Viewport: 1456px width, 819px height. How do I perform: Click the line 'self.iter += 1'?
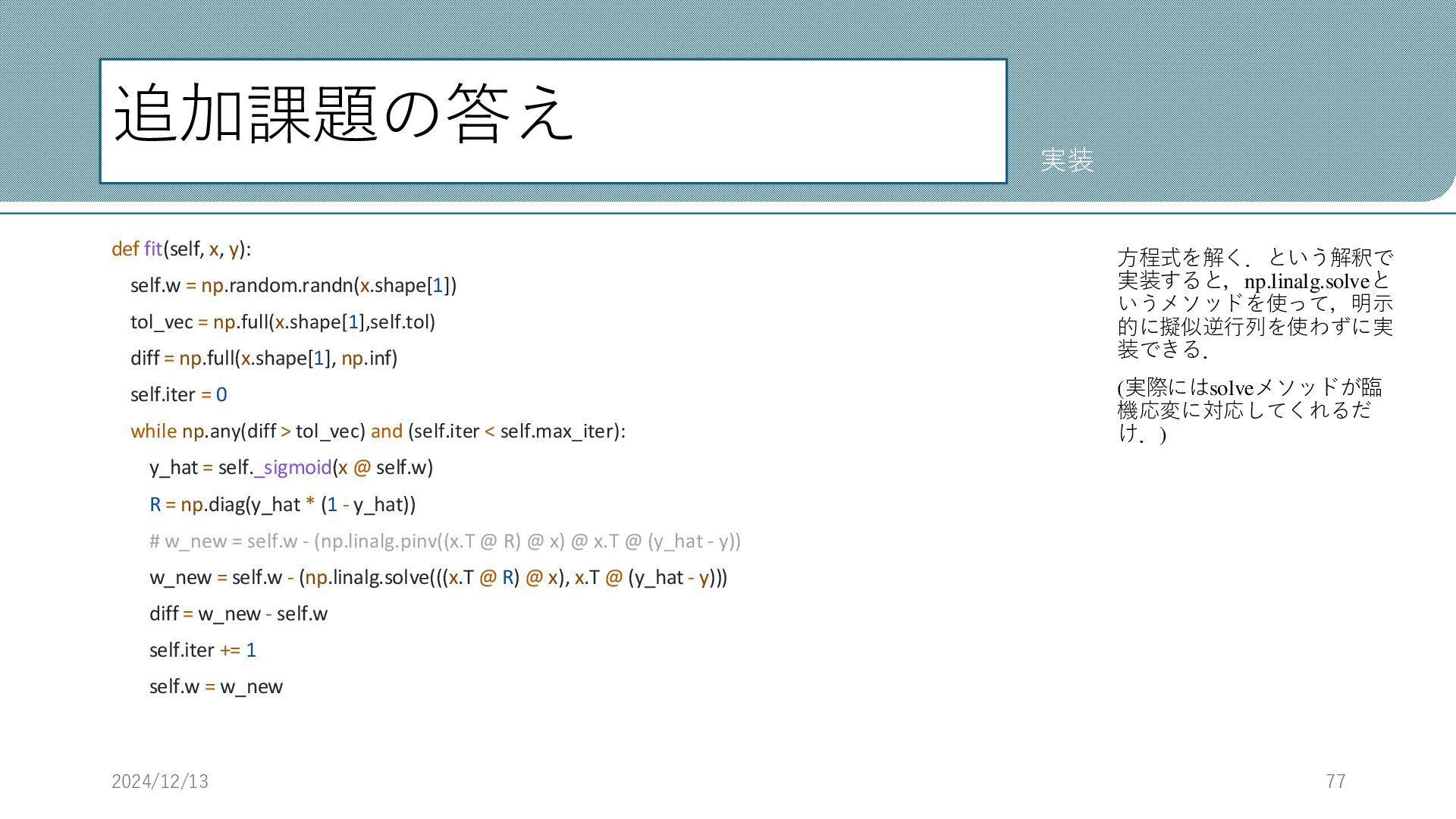click(x=202, y=650)
